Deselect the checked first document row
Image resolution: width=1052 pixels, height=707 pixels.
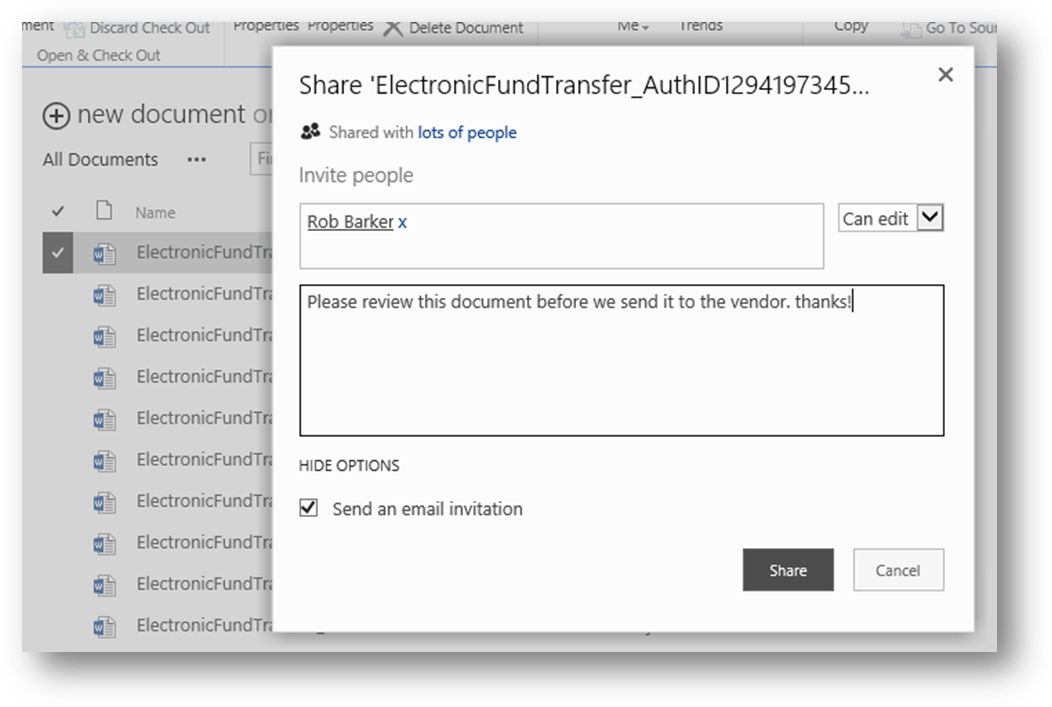(x=58, y=253)
